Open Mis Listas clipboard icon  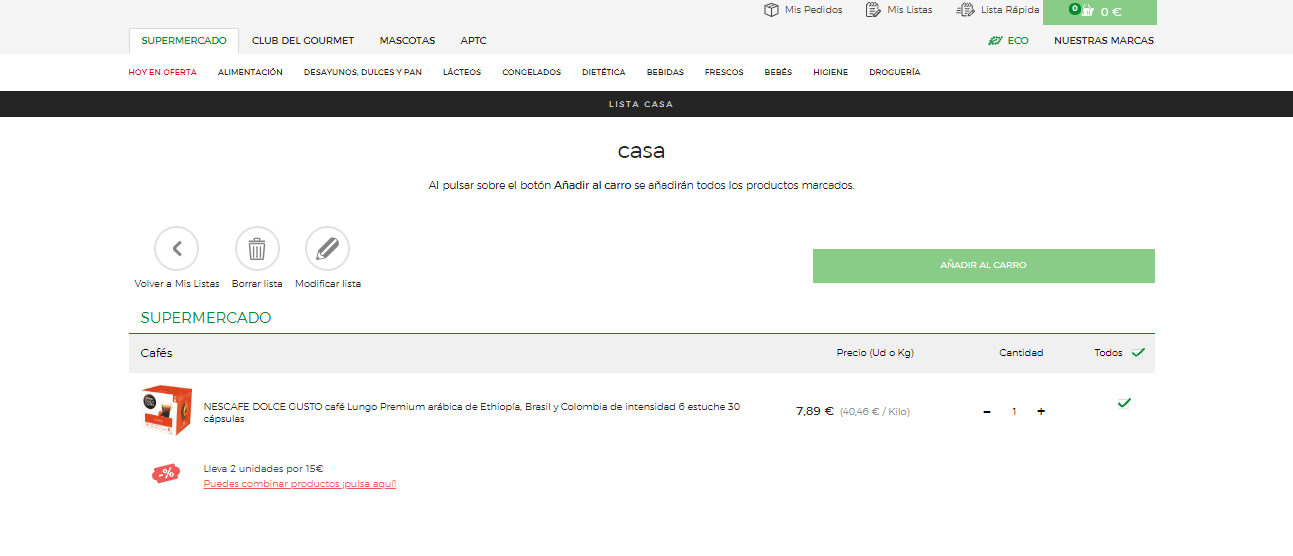pyautogui.click(x=873, y=10)
